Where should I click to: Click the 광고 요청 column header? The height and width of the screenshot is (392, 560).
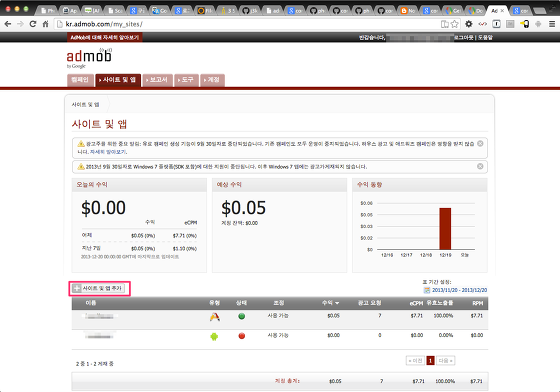[x=370, y=303]
